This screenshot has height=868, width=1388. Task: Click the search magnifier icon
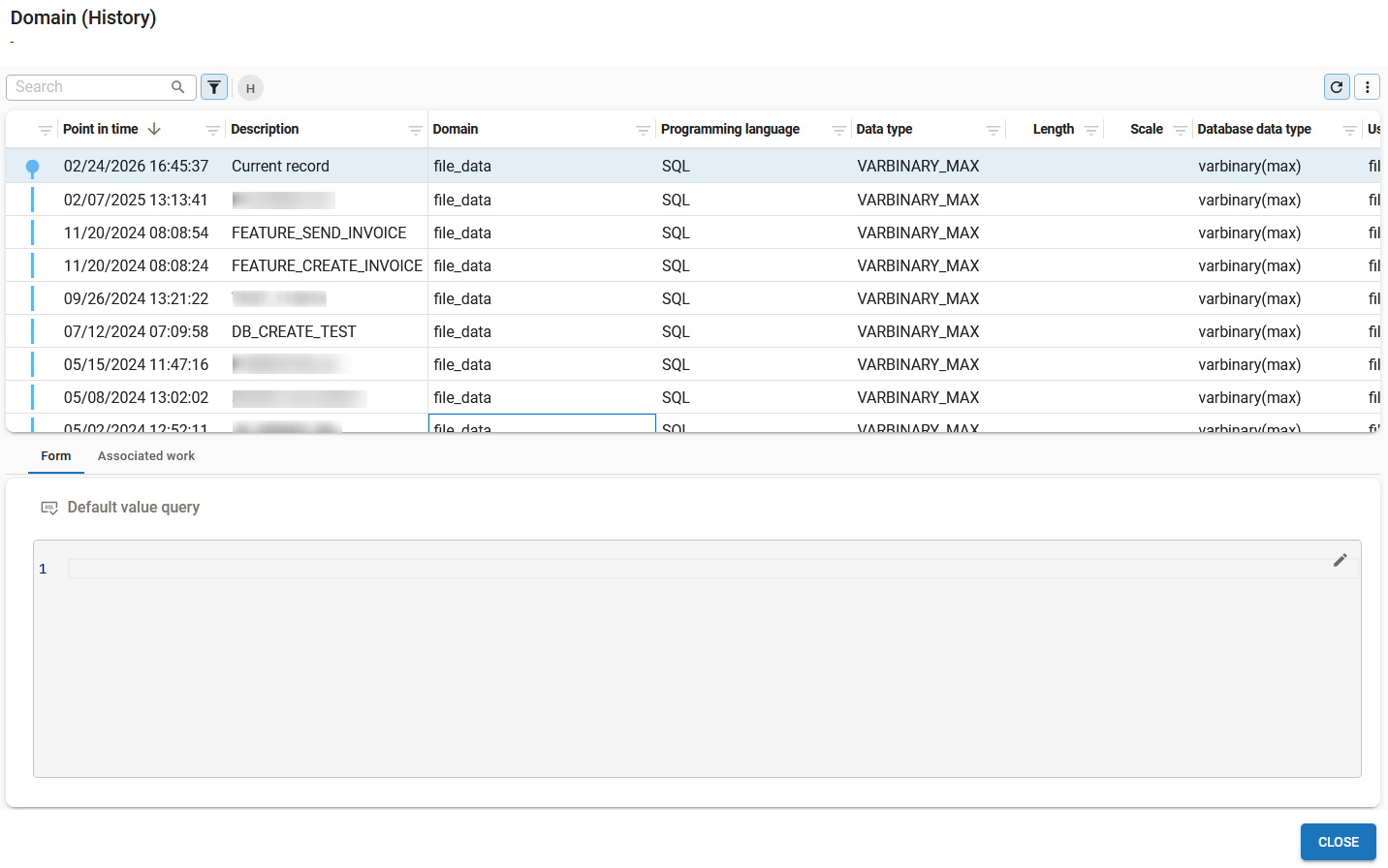(x=177, y=87)
